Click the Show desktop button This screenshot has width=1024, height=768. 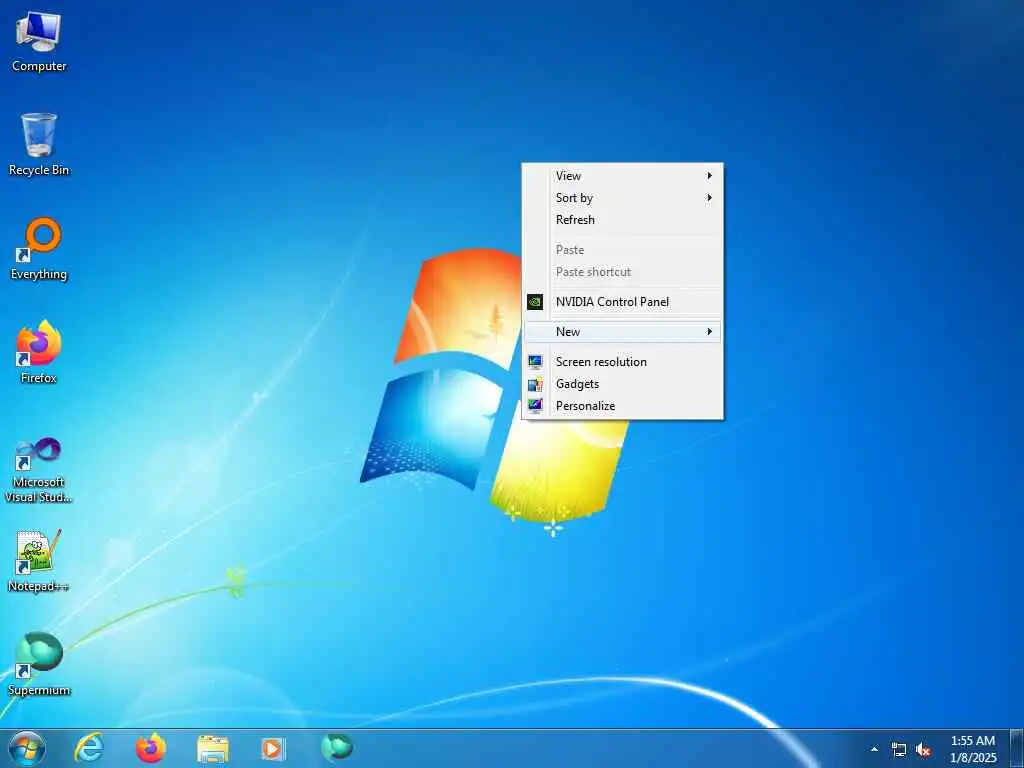tap(1016, 748)
